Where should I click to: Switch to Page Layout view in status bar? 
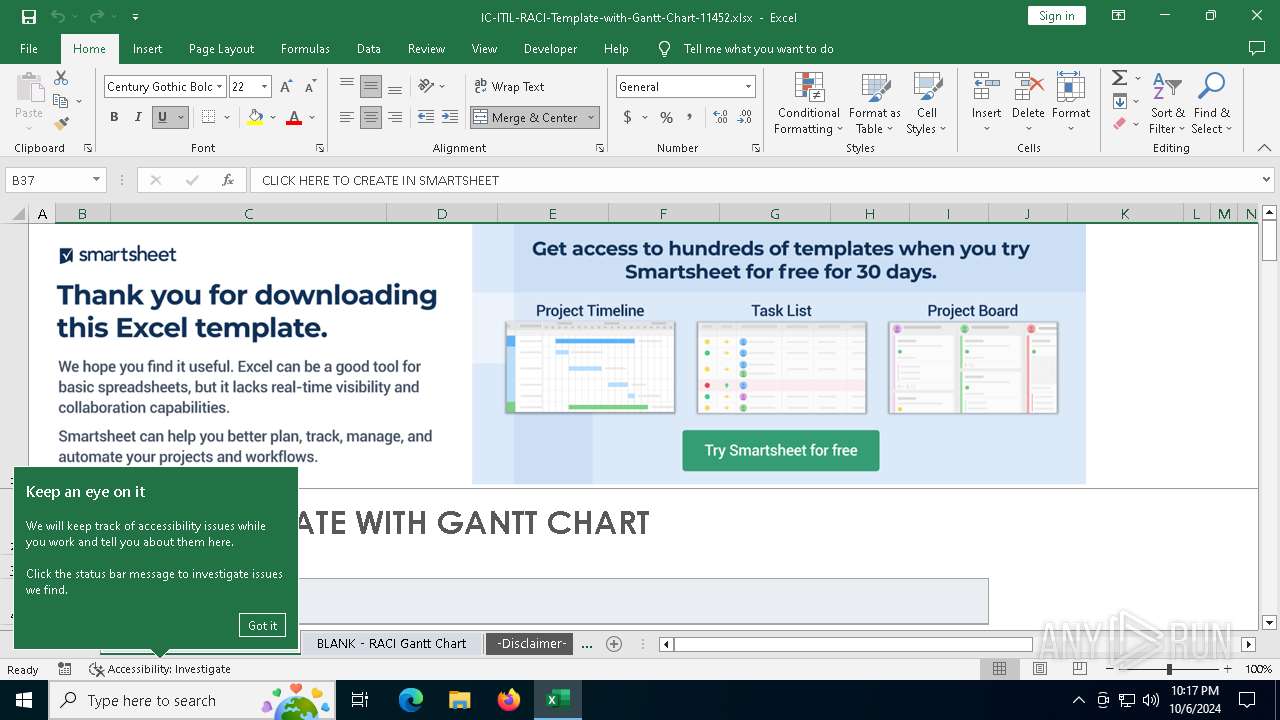[x=1039, y=669]
